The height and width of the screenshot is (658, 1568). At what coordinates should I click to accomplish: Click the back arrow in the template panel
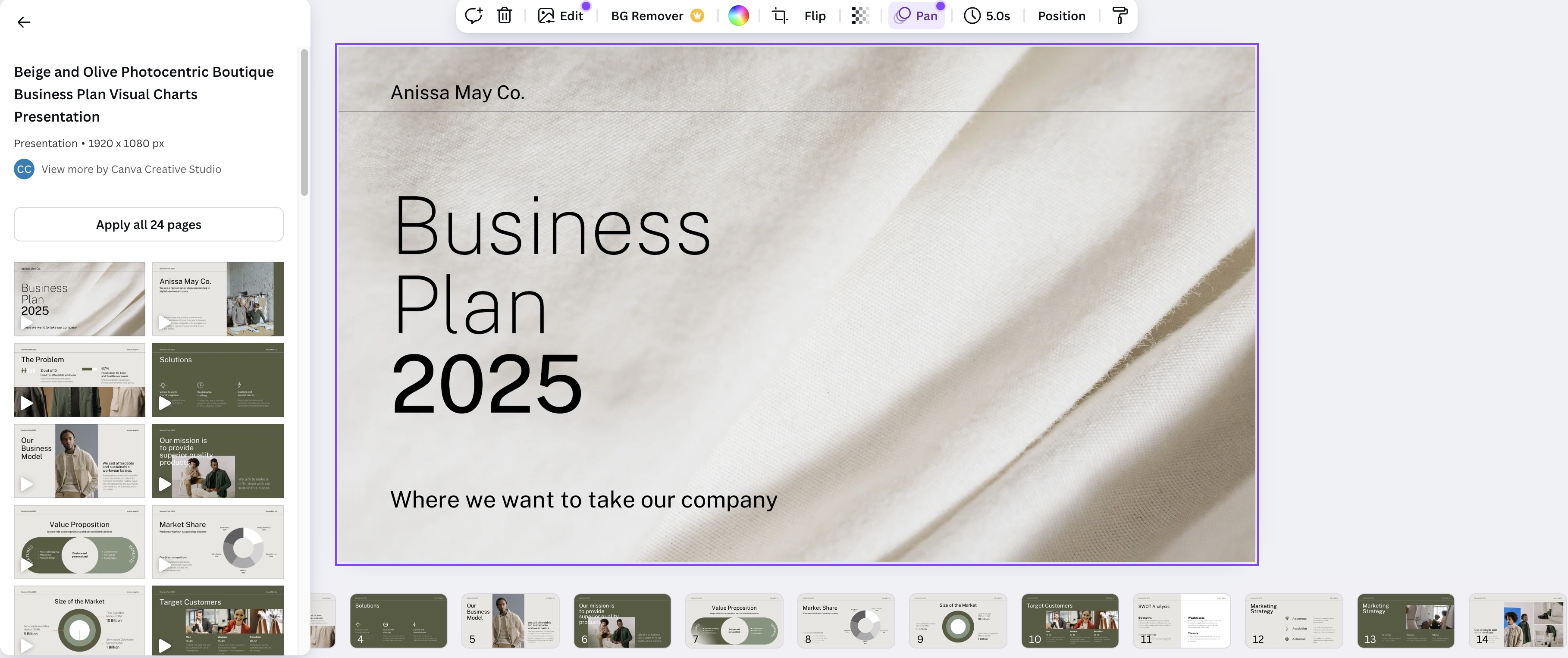point(24,22)
